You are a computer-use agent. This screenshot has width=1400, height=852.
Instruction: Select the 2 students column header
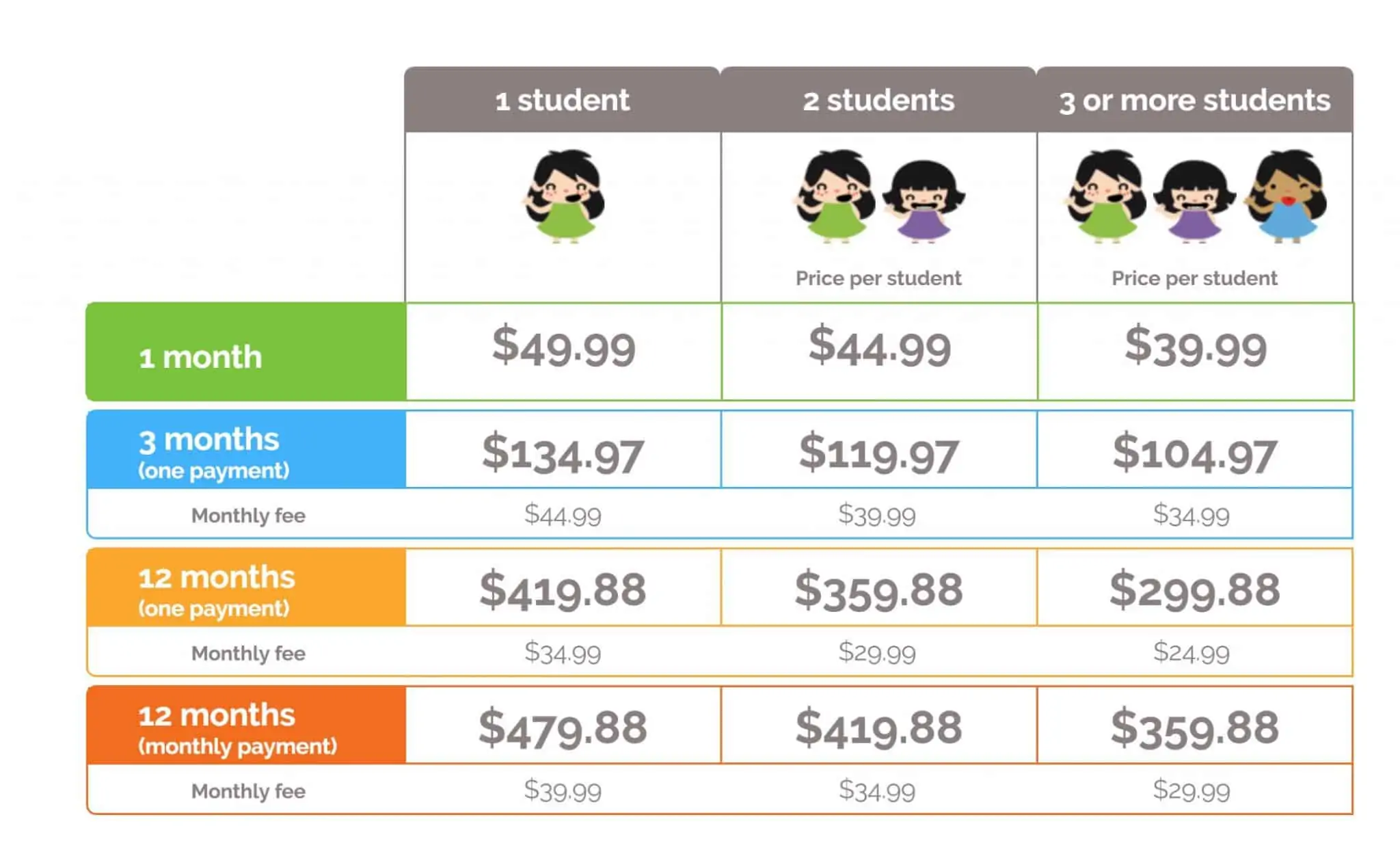point(878,100)
